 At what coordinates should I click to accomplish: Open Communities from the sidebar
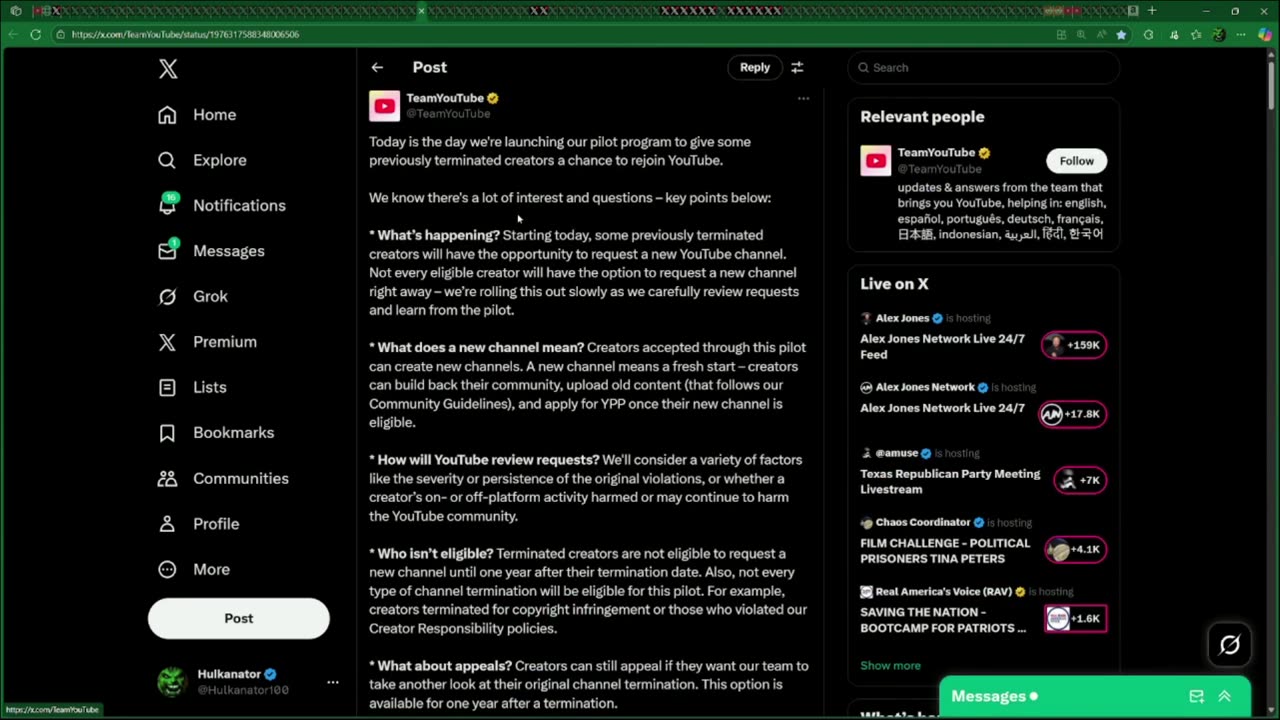click(241, 478)
